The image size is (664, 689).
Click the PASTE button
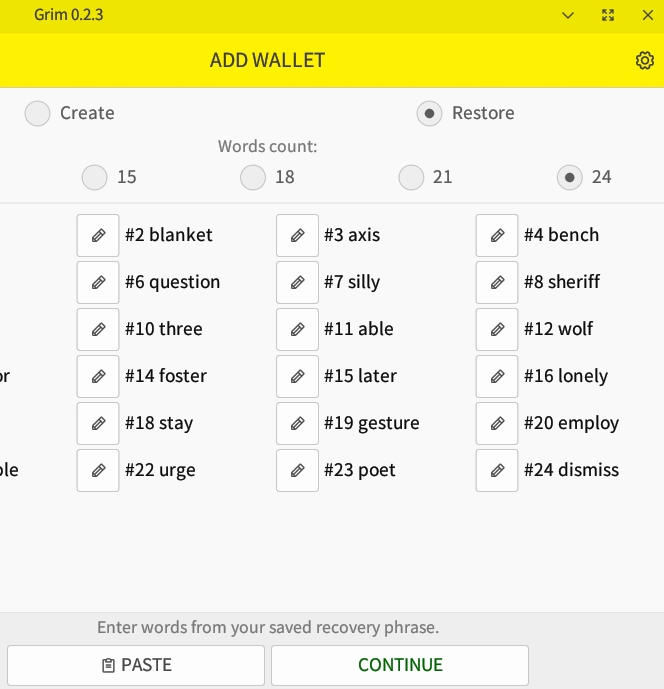click(136, 665)
